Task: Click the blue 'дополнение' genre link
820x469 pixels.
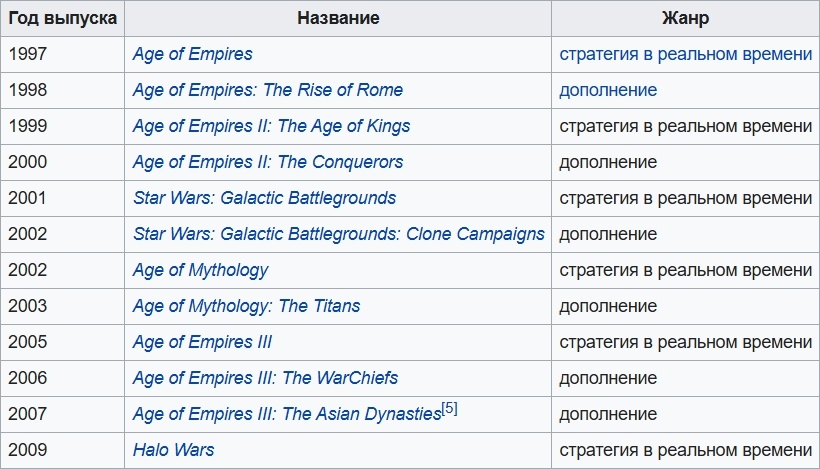Action: 608,90
